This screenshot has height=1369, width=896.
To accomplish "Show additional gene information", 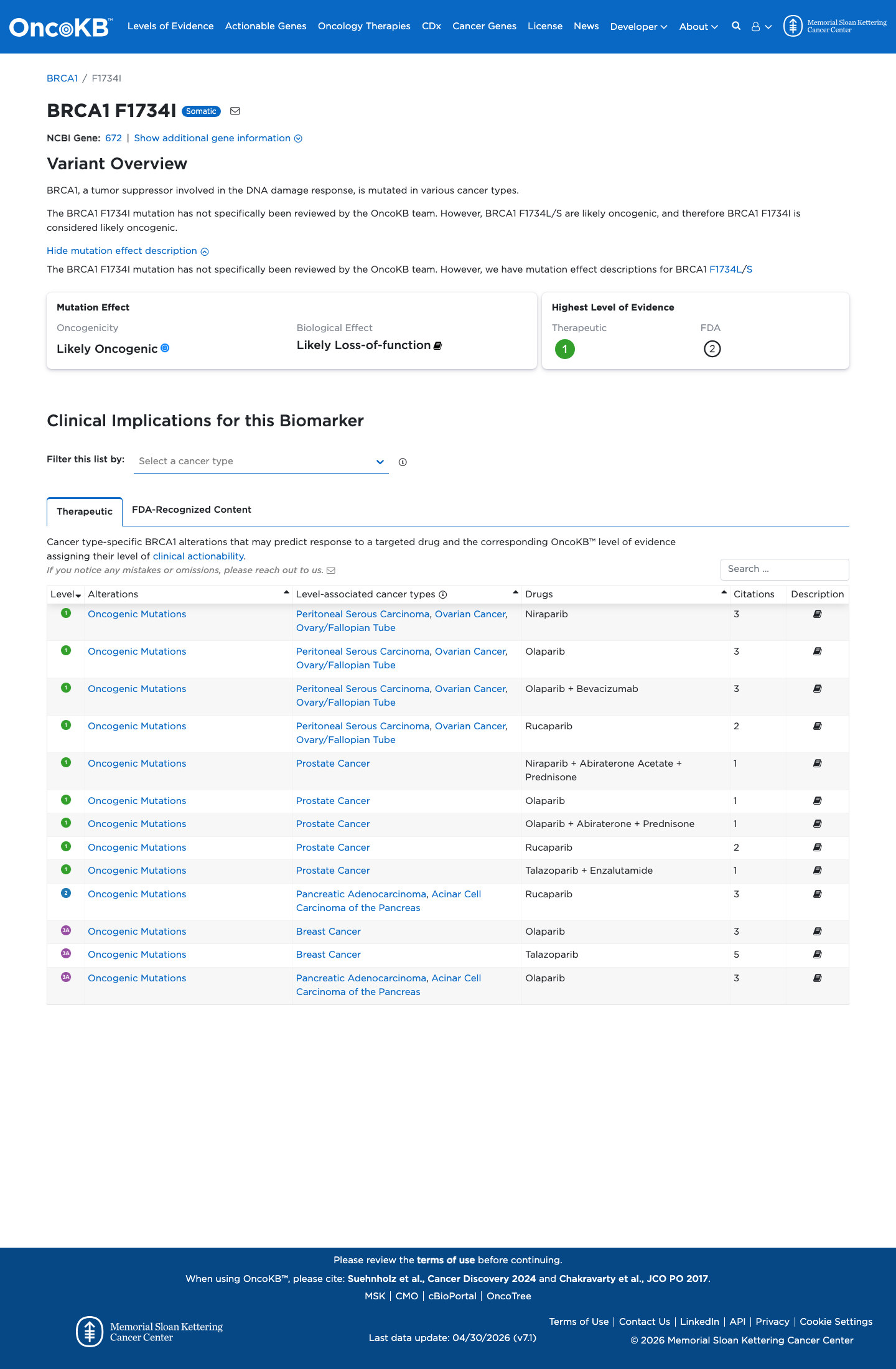I will [218, 138].
